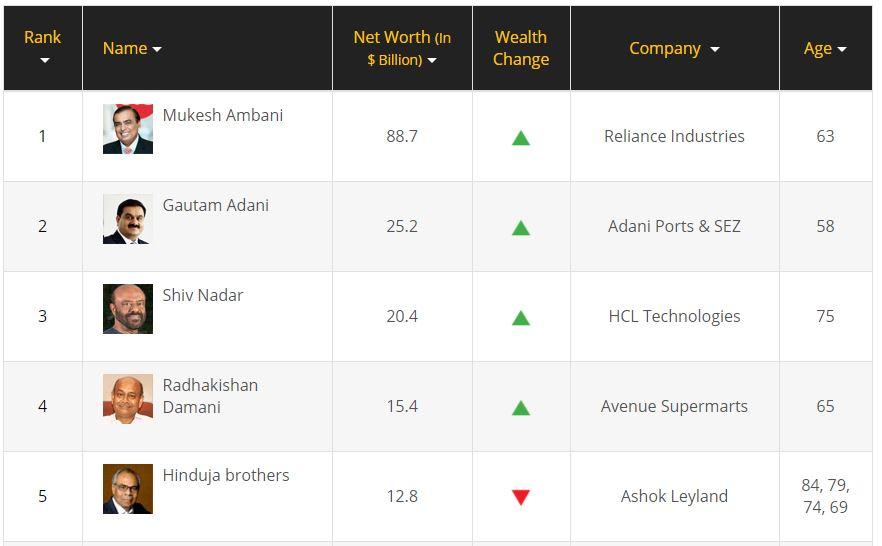The height and width of the screenshot is (546, 882).
Task: Sort table by Rank column
Action: point(43,48)
